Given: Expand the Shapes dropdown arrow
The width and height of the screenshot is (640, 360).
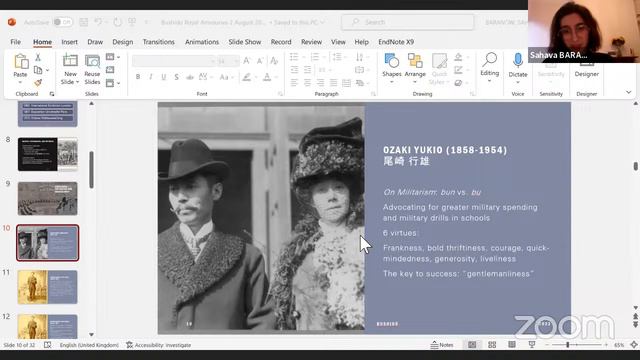Looking at the screenshot, I should point(391,82).
